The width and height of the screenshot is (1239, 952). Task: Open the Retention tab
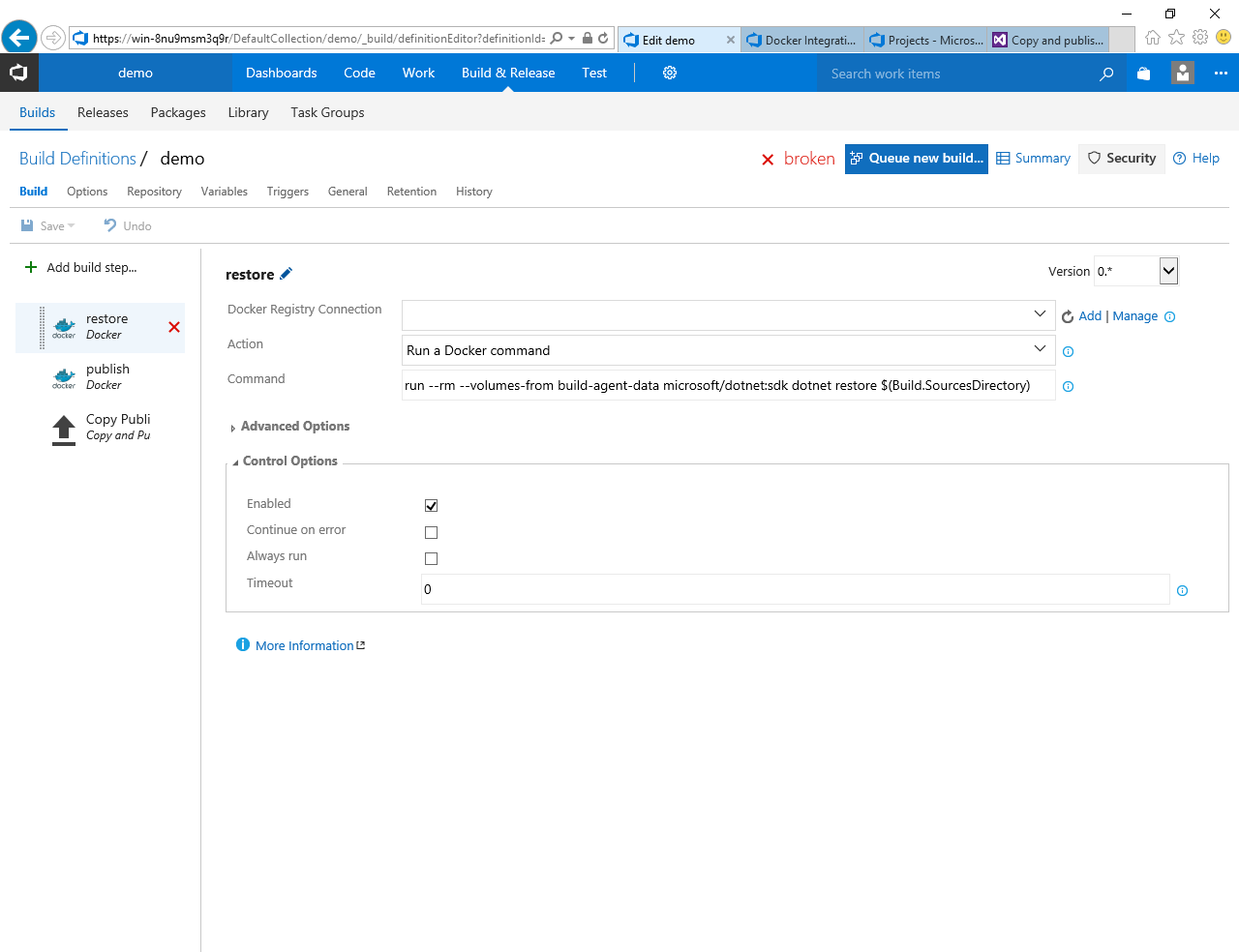tap(411, 192)
